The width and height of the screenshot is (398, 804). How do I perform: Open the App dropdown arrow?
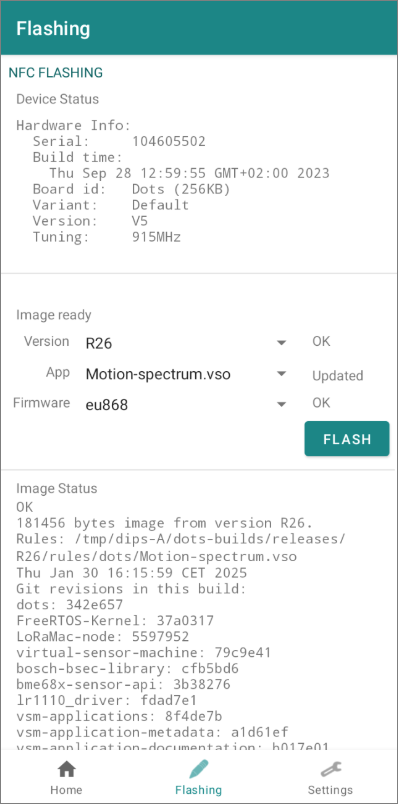coord(281,374)
